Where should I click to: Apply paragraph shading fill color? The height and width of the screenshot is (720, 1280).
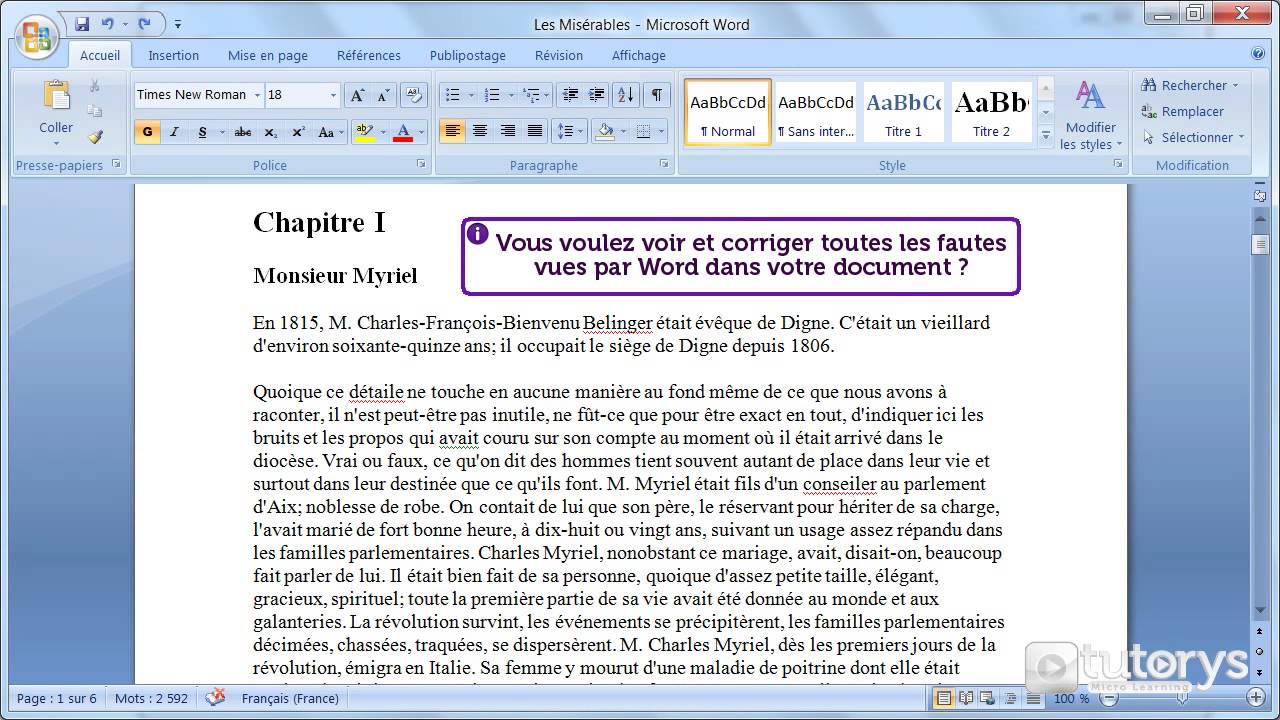(604, 131)
